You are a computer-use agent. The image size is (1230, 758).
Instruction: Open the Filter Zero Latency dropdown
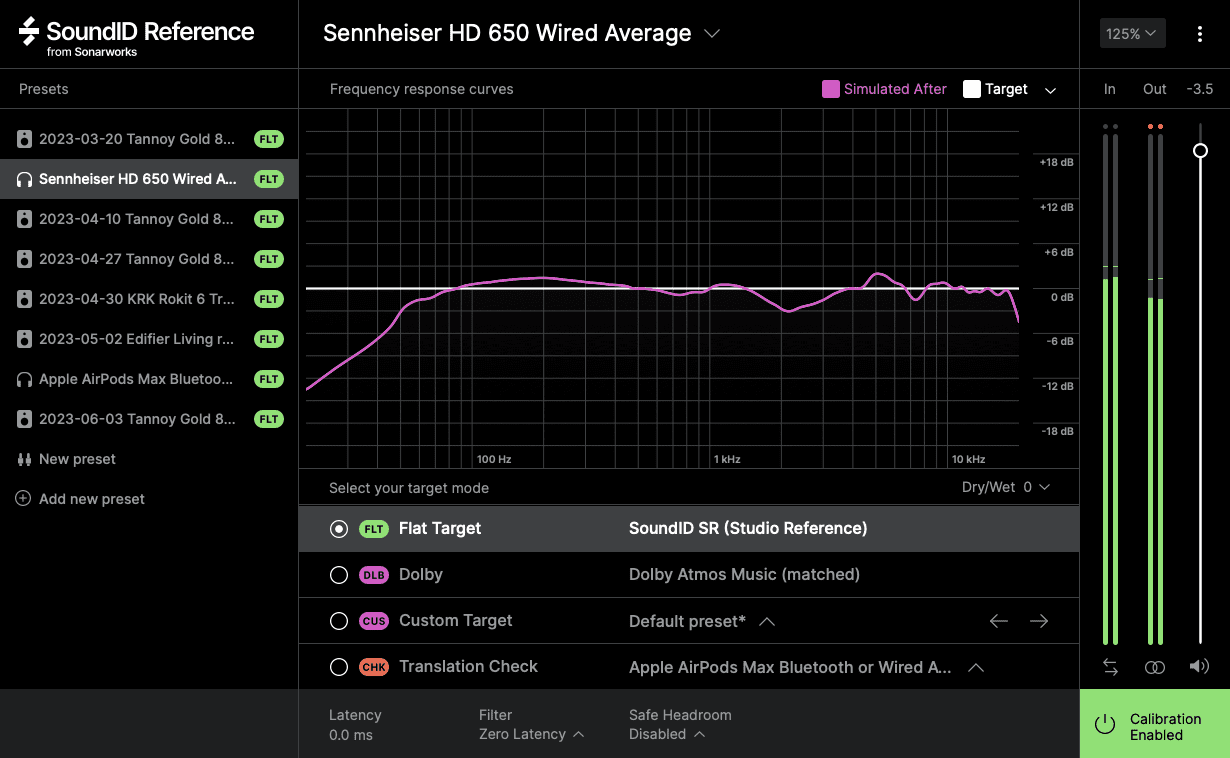[531, 734]
